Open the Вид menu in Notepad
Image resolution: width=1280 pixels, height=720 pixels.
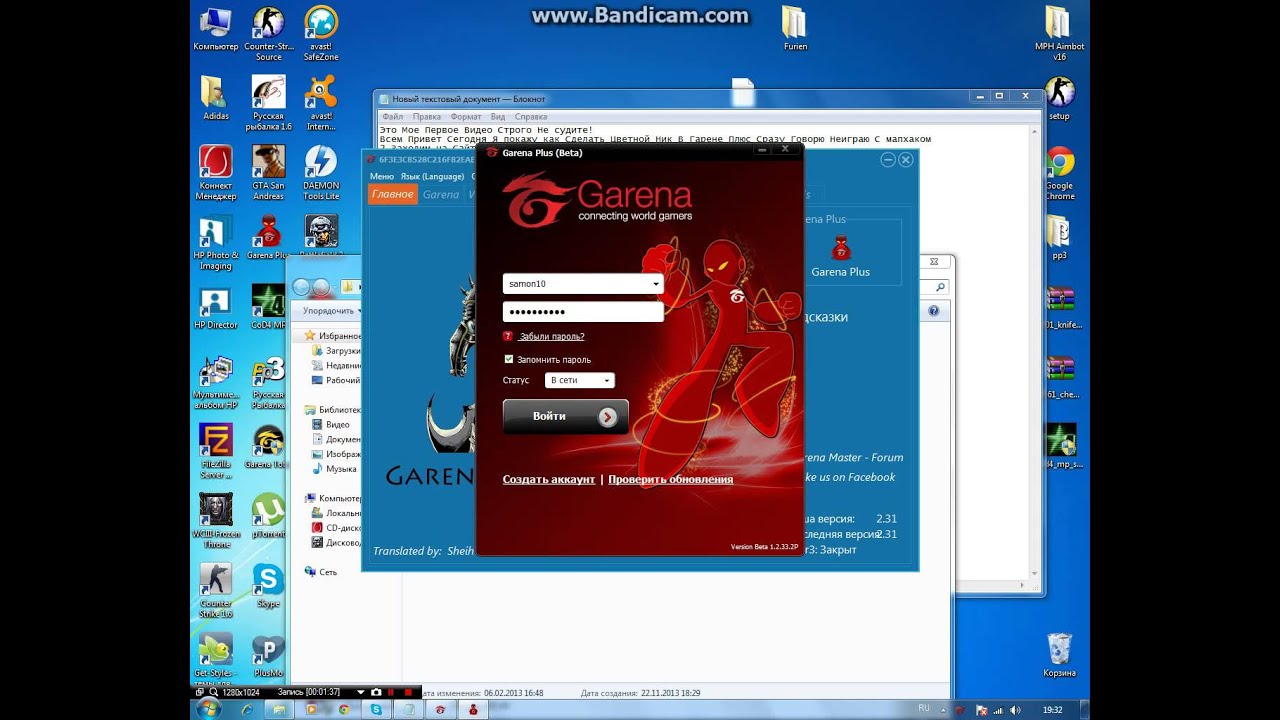(x=498, y=116)
